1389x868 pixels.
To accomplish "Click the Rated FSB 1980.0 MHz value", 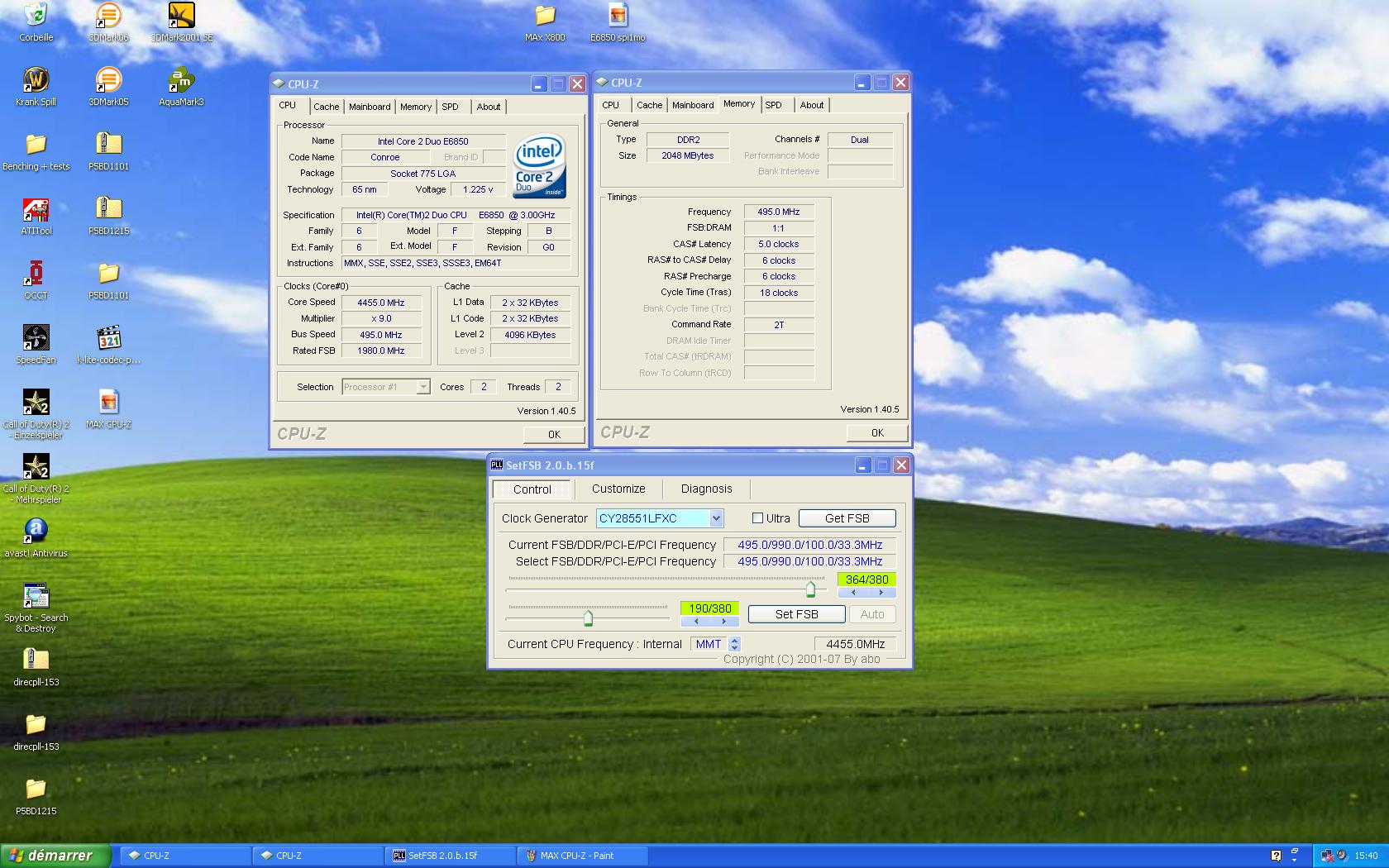I will (x=381, y=351).
